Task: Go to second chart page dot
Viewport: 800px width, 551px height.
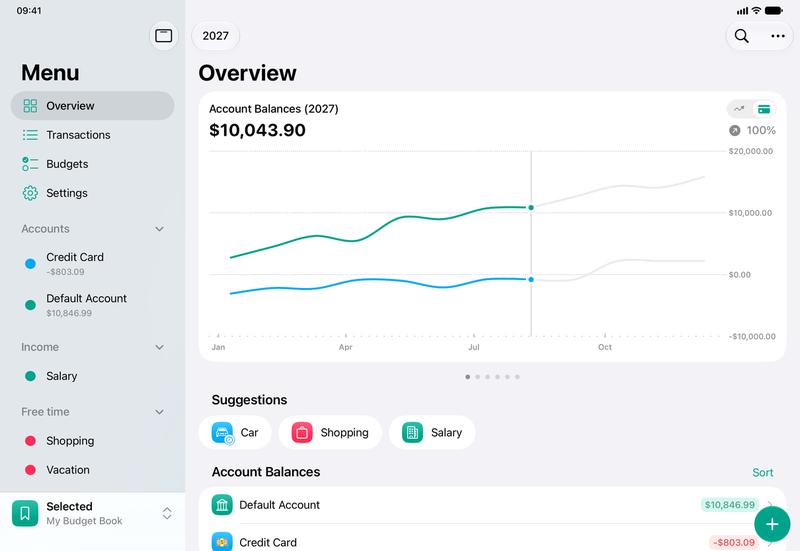Action: click(x=478, y=377)
